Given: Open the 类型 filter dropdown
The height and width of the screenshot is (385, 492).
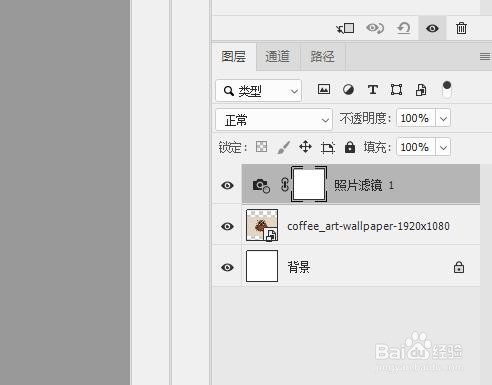Looking at the screenshot, I should coord(259,91).
